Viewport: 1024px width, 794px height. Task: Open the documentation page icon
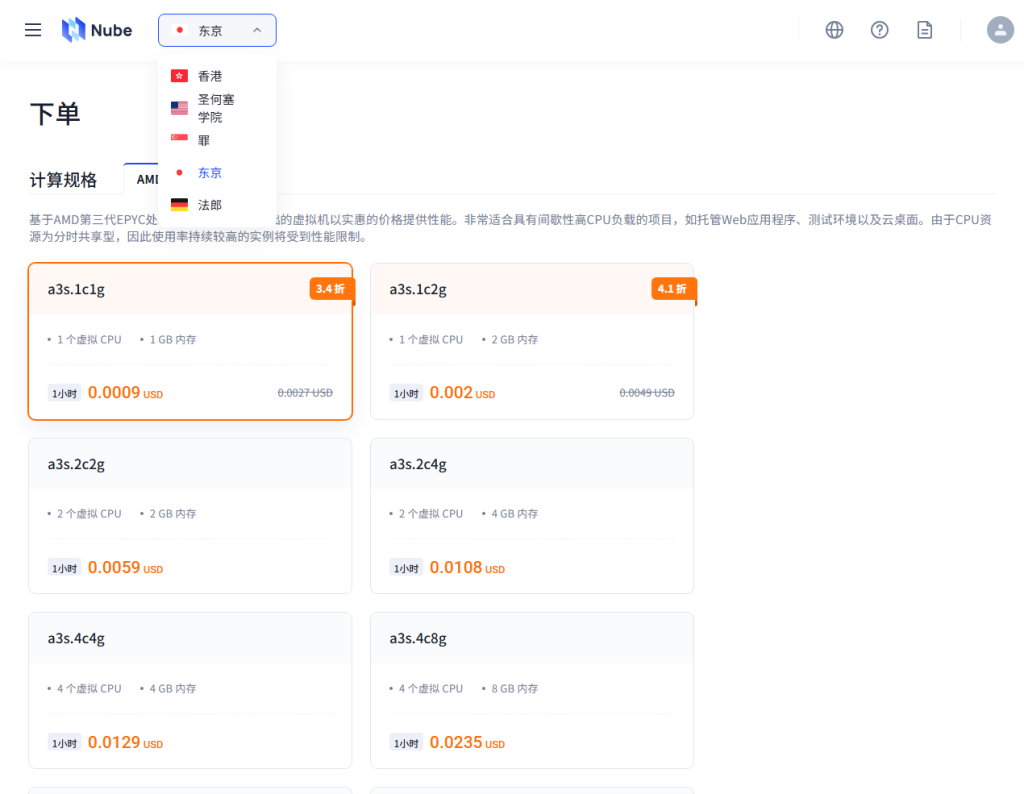[924, 30]
